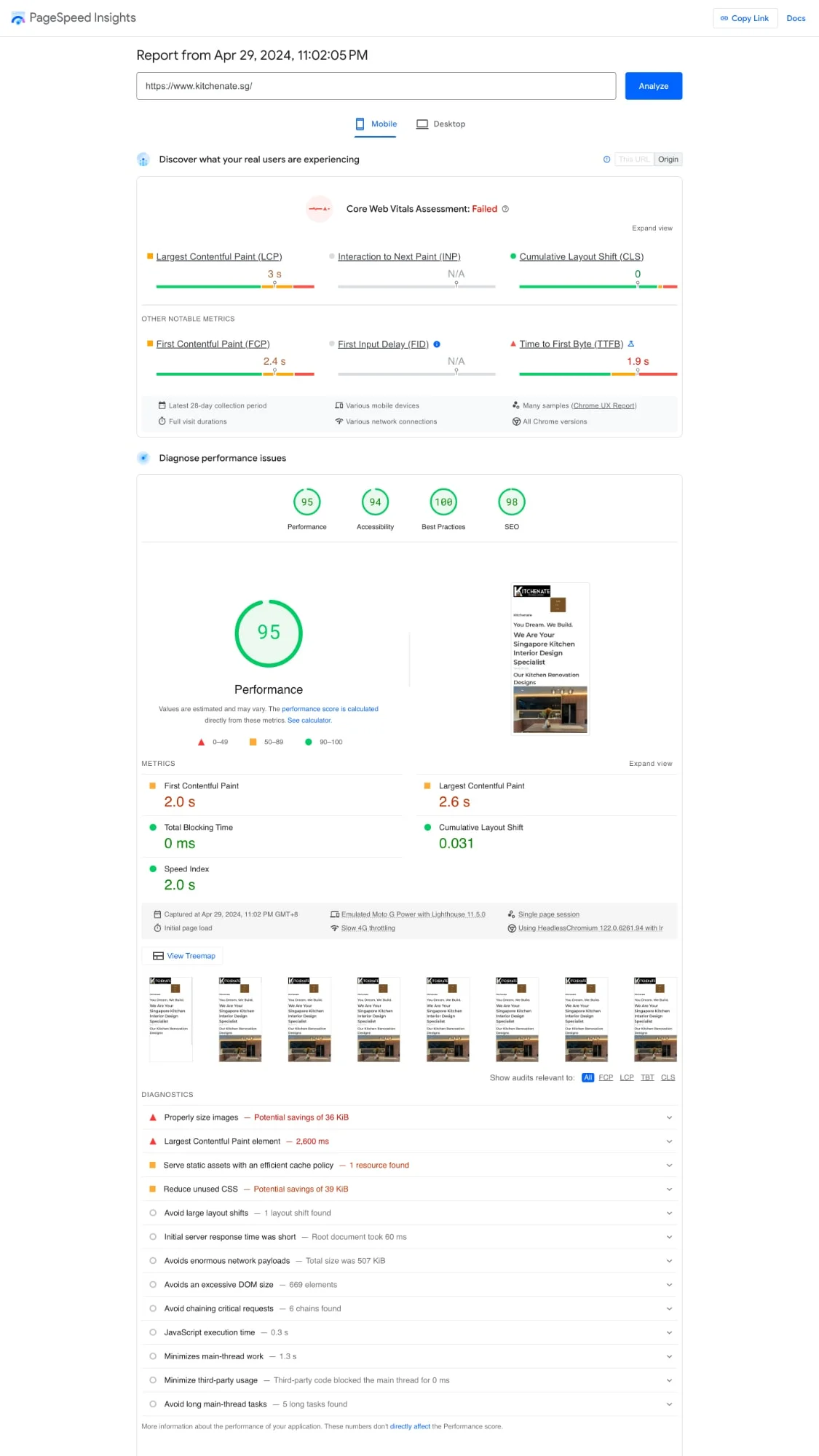Viewport: 819px width, 1456px height.
Task: Click the Best Practices 100 score gauge
Action: pyautogui.click(x=443, y=502)
